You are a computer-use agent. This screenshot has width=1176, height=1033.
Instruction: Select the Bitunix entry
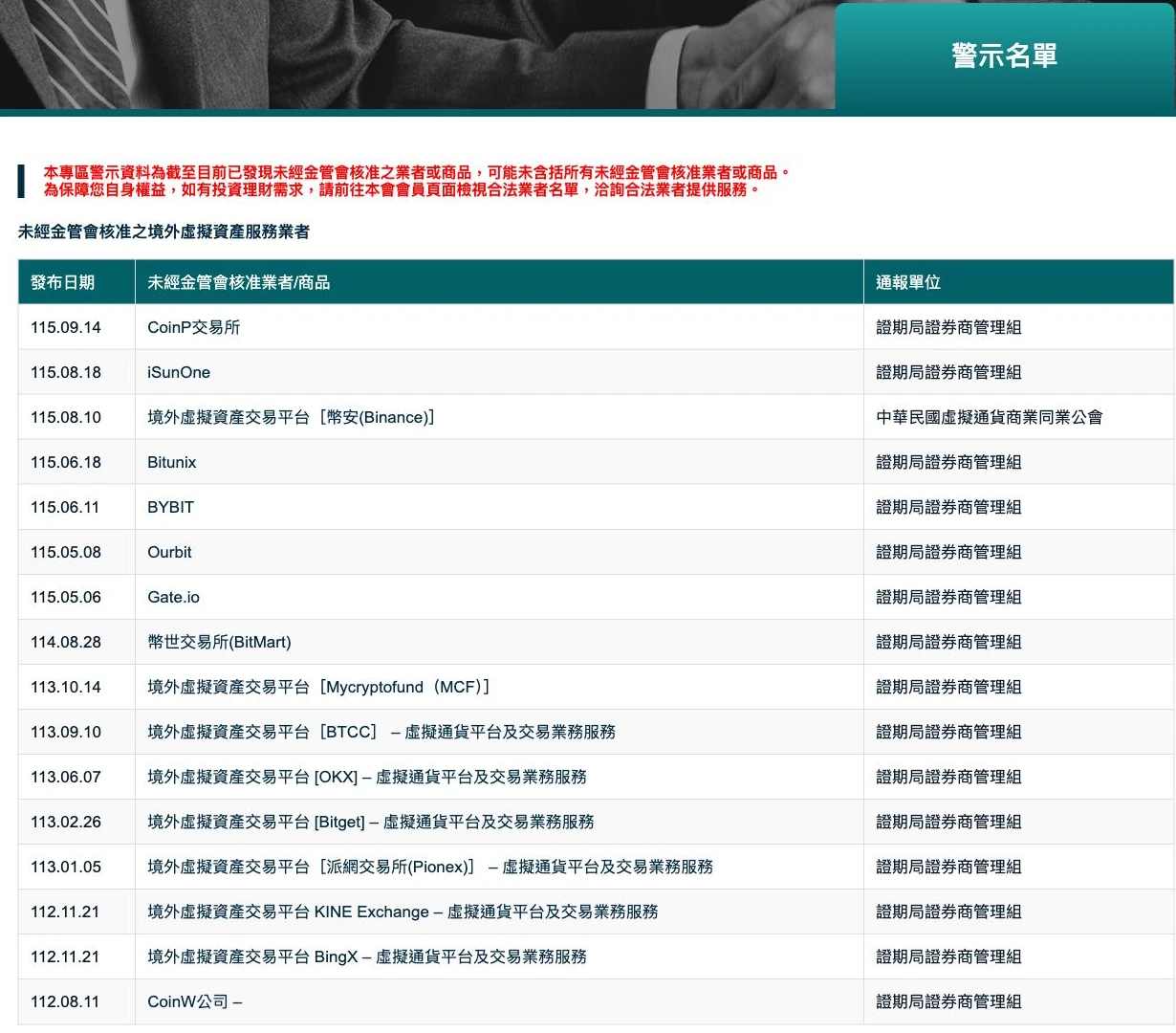point(172,462)
